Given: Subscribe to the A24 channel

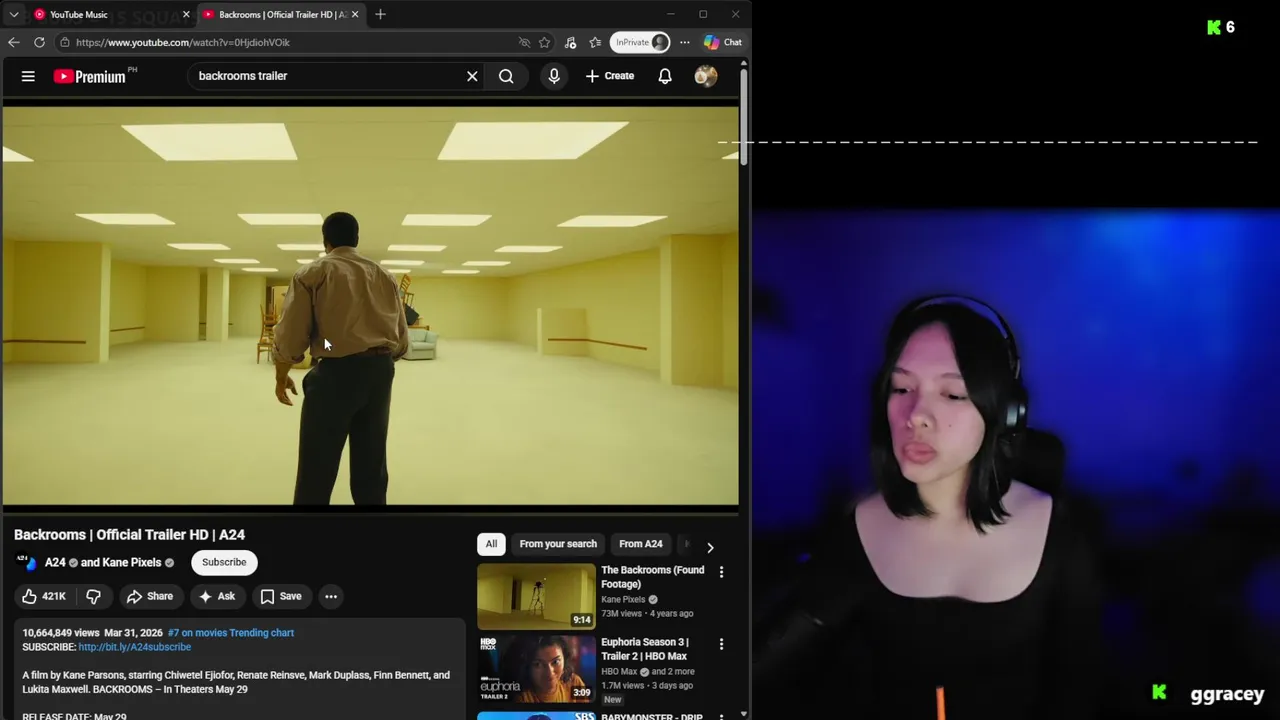Looking at the screenshot, I should pyautogui.click(x=224, y=562).
